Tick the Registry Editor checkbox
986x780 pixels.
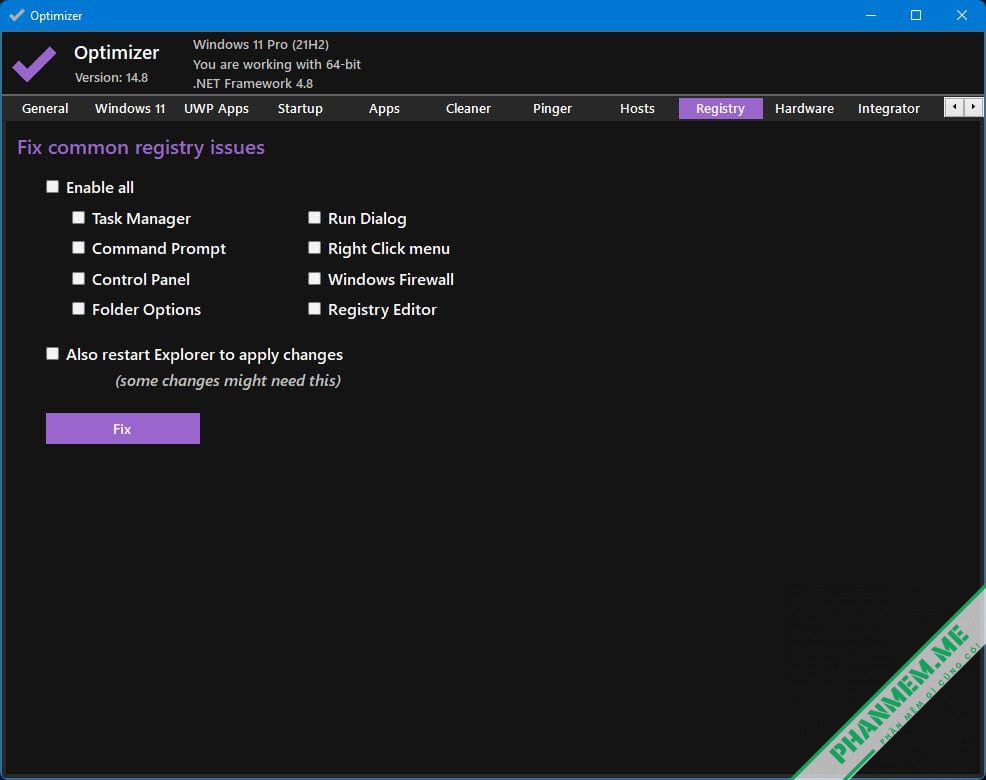click(x=314, y=309)
